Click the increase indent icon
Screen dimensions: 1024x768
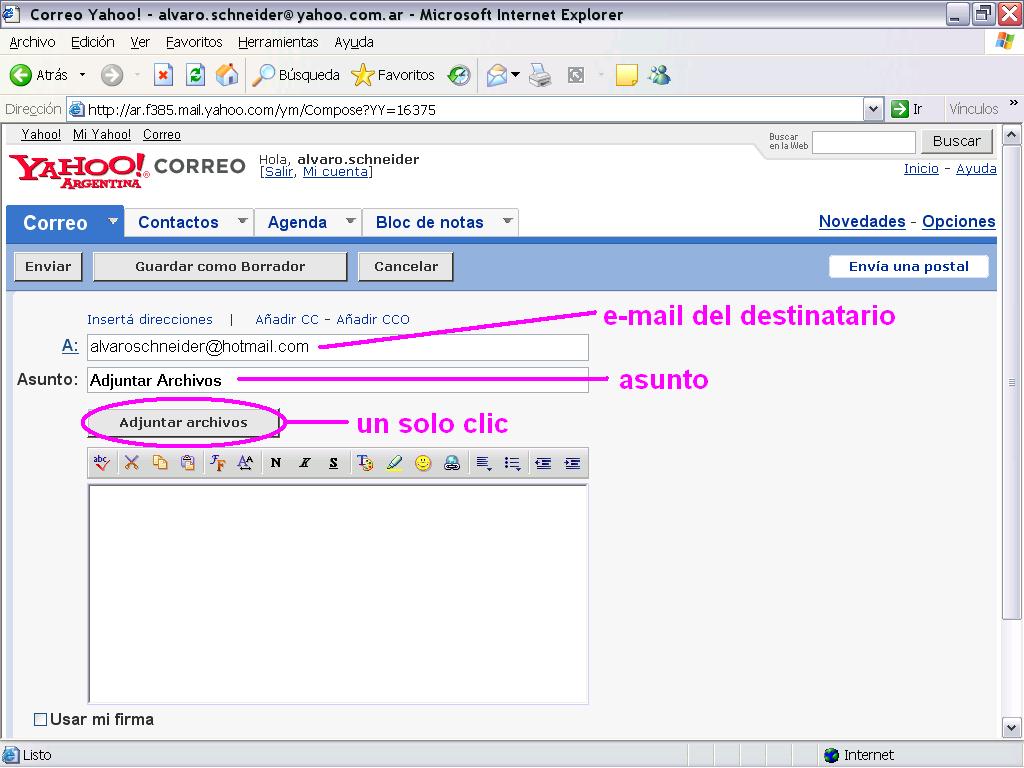pos(572,463)
